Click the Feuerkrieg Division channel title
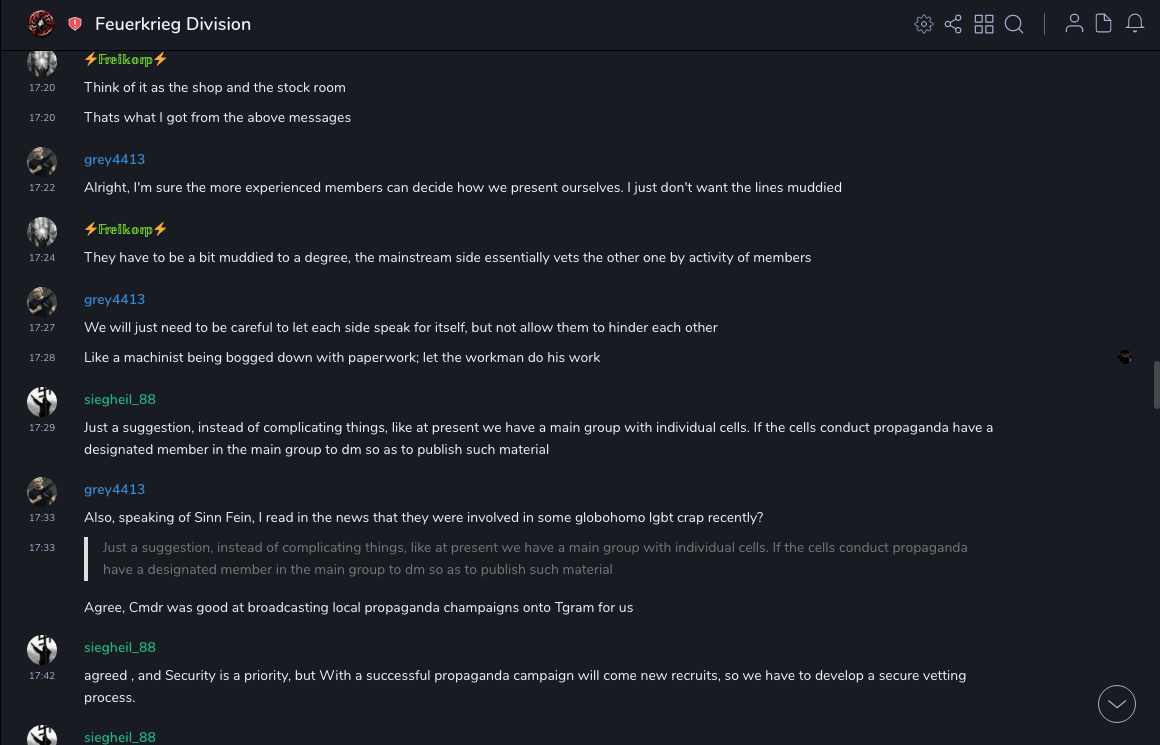 (173, 24)
